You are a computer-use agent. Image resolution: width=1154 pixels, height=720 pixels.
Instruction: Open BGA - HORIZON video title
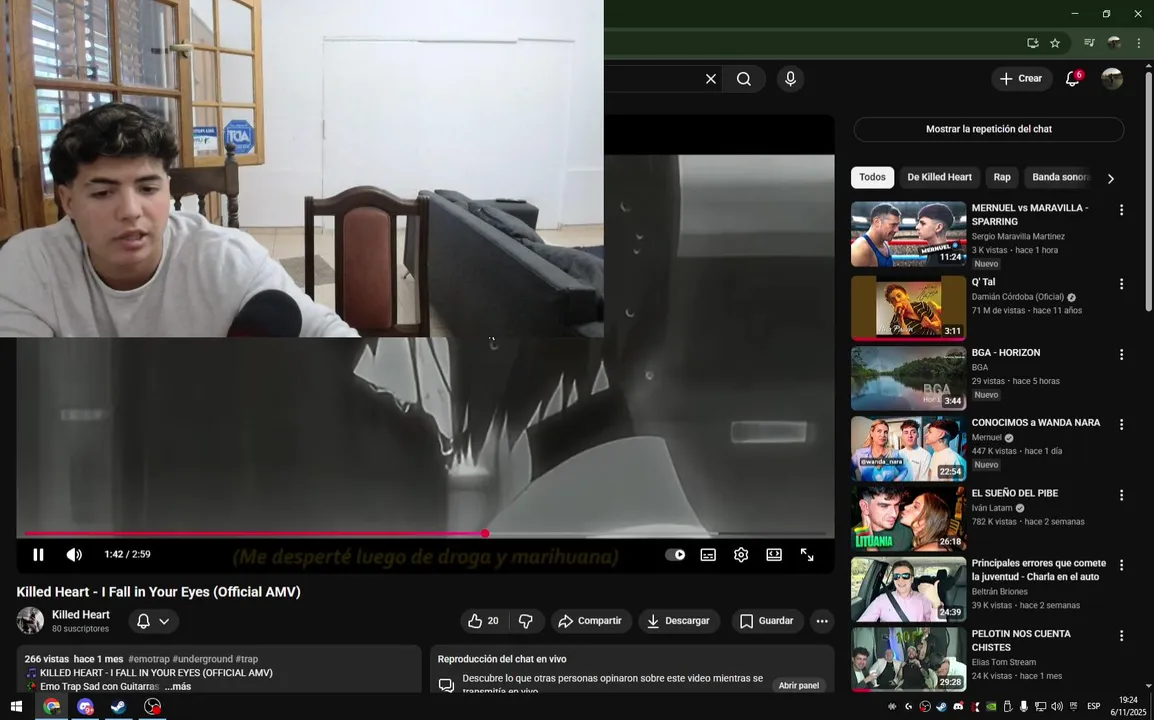pos(1005,353)
